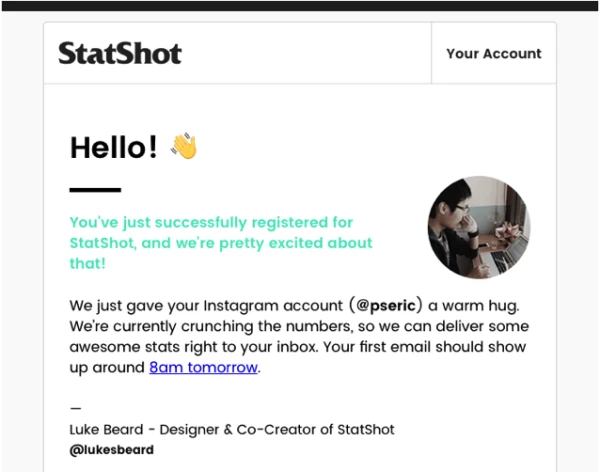Click the Luke Beard name in signature
The width and height of the screenshot is (600, 472).
[x=106, y=430]
